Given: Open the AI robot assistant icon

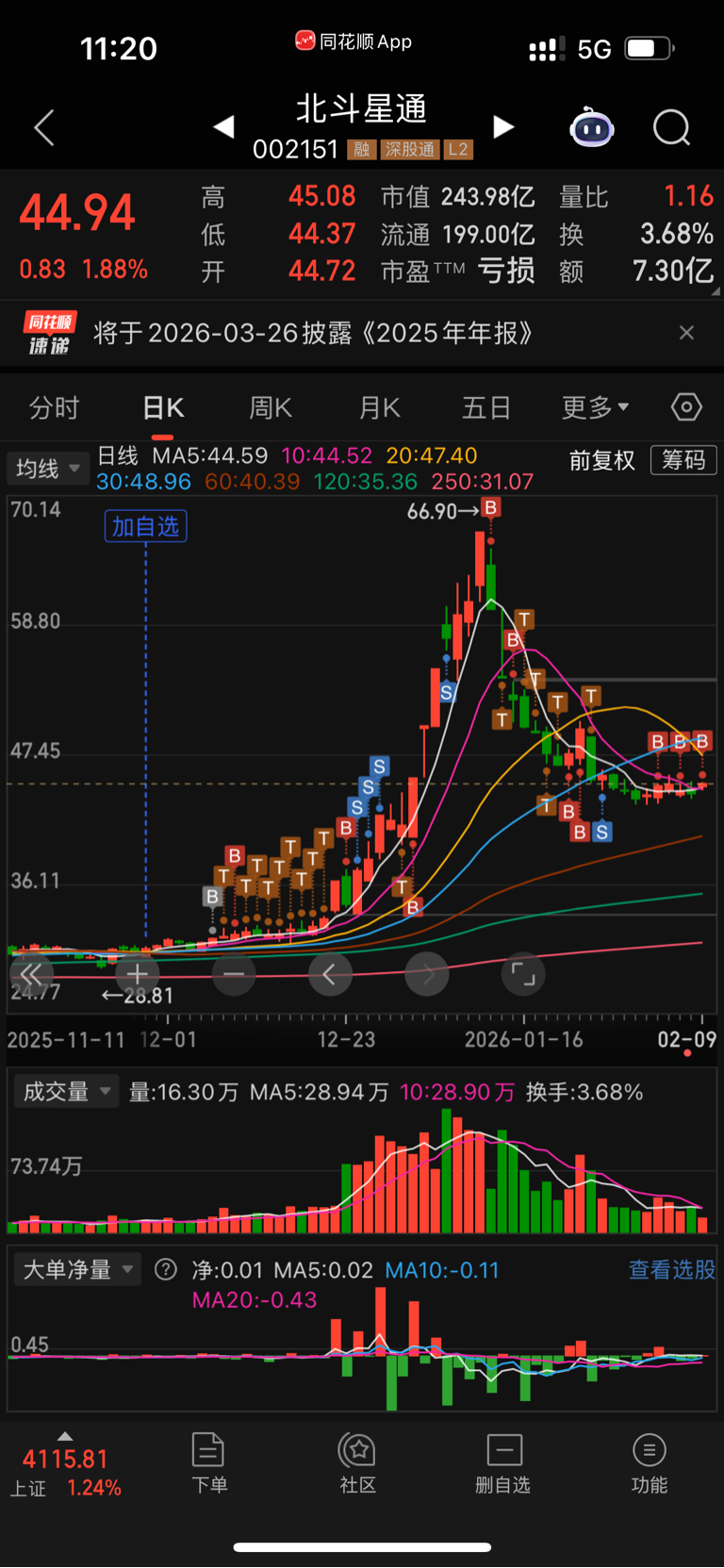Looking at the screenshot, I should (x=592, y=127).
